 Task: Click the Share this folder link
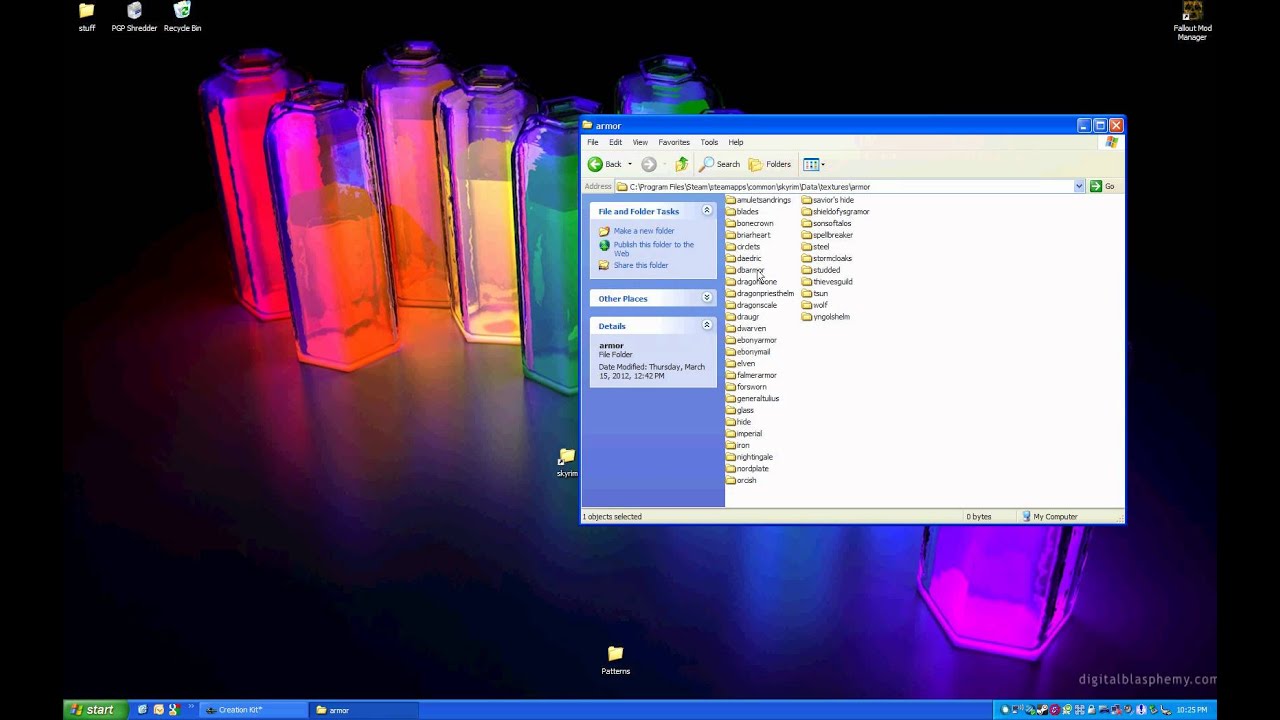point(641,265)
